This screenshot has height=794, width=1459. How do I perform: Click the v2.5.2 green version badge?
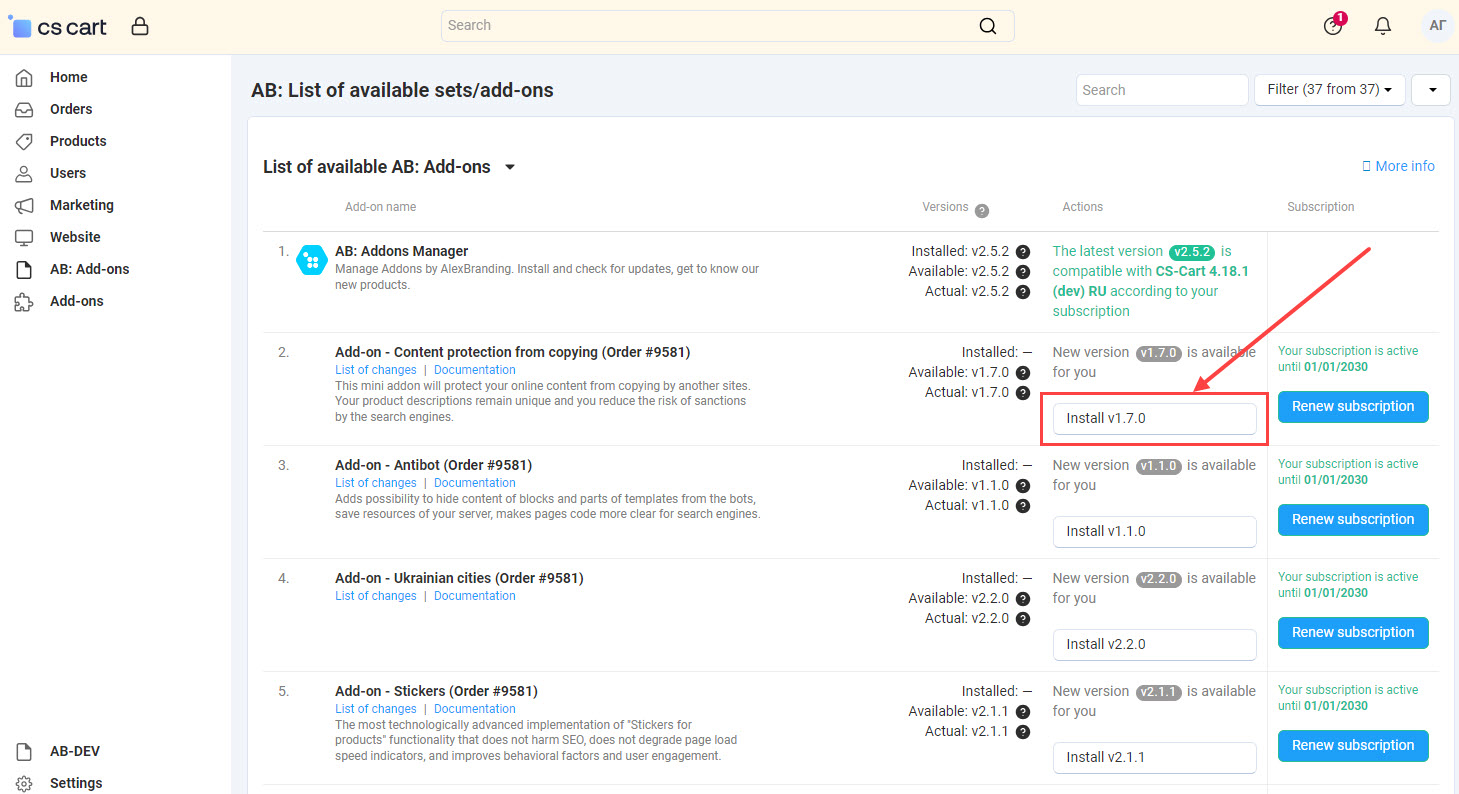pos(1192,252)
